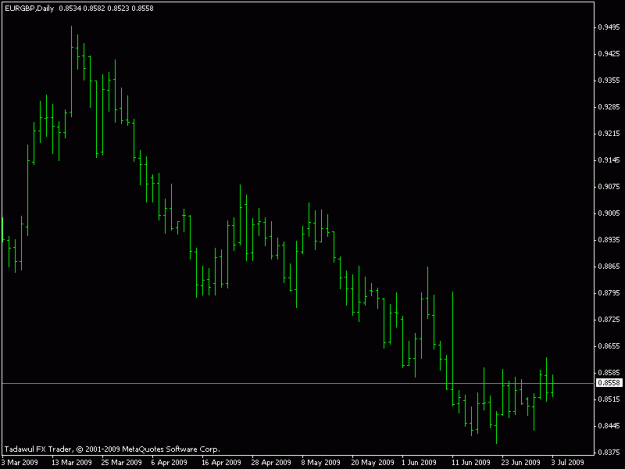Viewport: 625px width, 469px height.
Task: Click the 0.9145 price axis label
Action: [x=609, y=160]
